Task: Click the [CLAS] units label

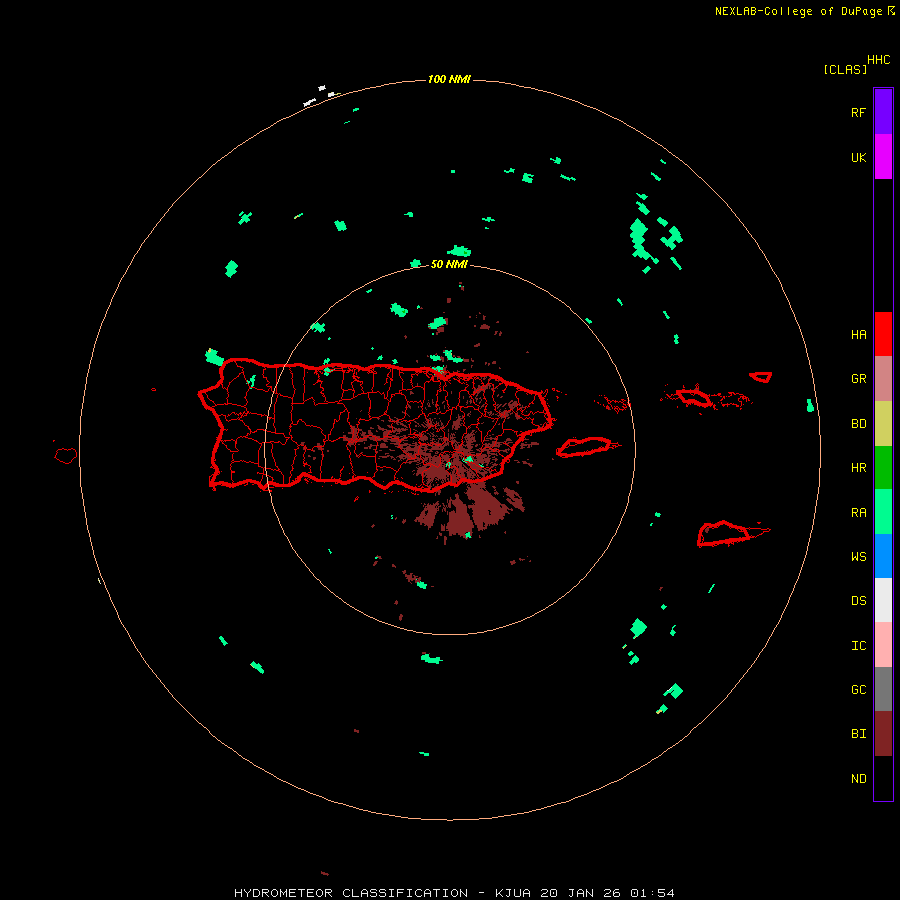Action: (x=844, y=70)
